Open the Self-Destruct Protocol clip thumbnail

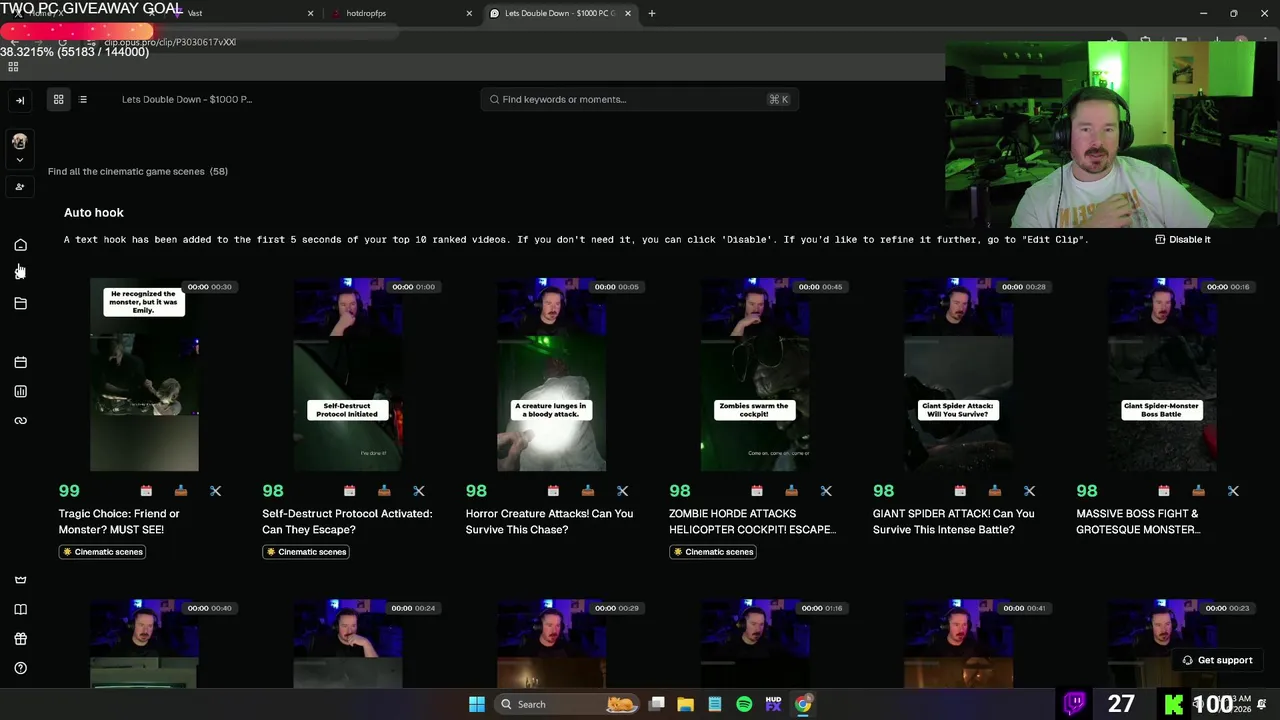tap(348, 374)
